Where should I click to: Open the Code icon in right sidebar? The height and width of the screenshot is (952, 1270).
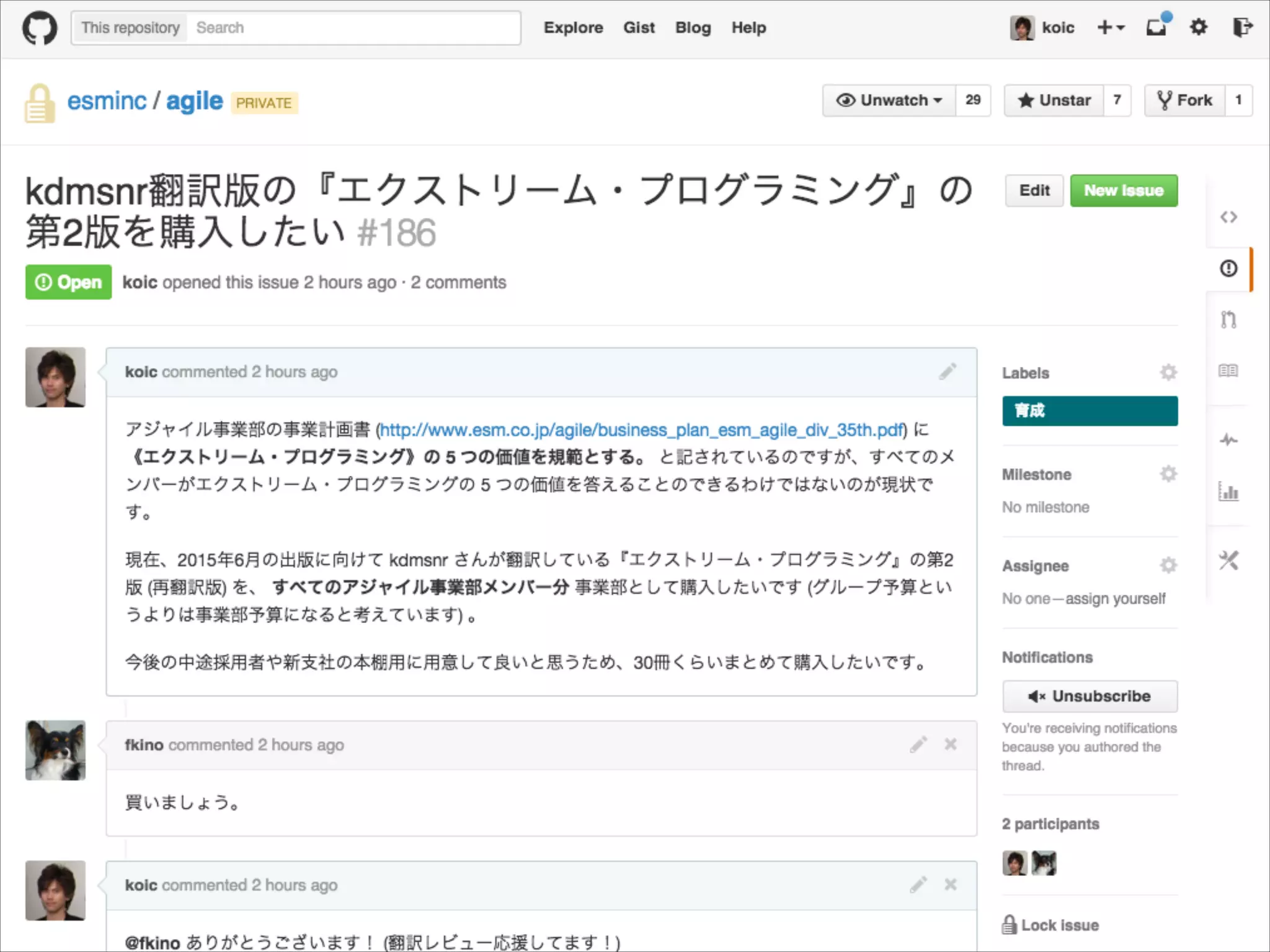pos(1228,217)
